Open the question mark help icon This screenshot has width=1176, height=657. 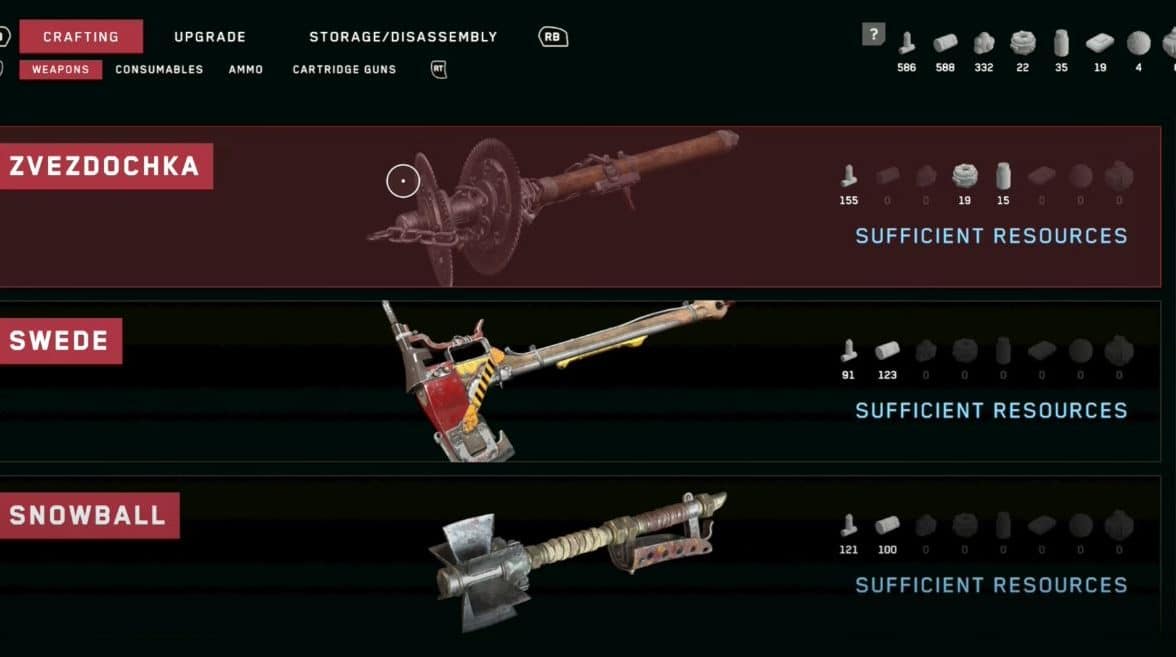(873, 34)
